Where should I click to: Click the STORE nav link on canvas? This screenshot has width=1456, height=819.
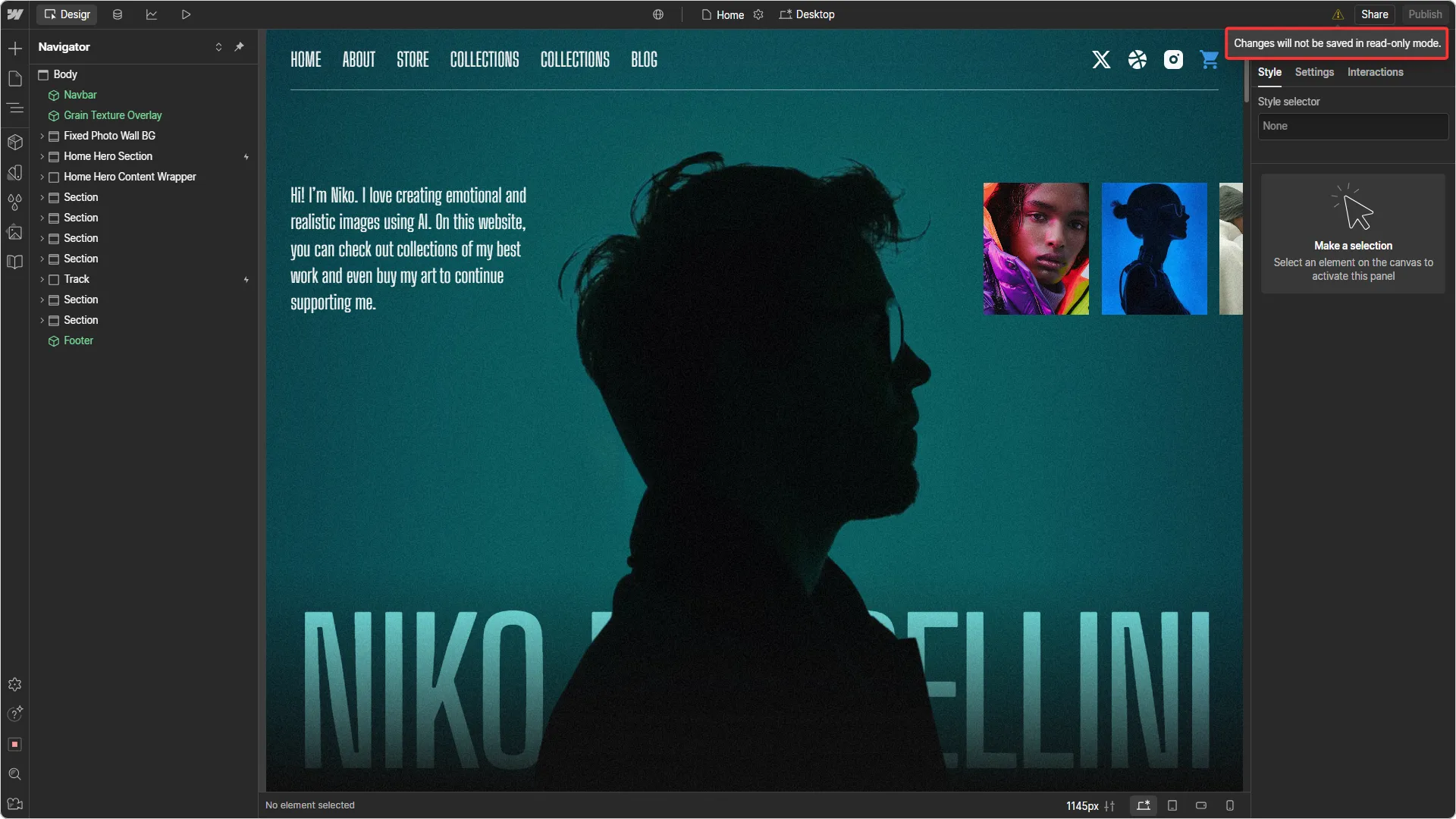pos(413,59)
